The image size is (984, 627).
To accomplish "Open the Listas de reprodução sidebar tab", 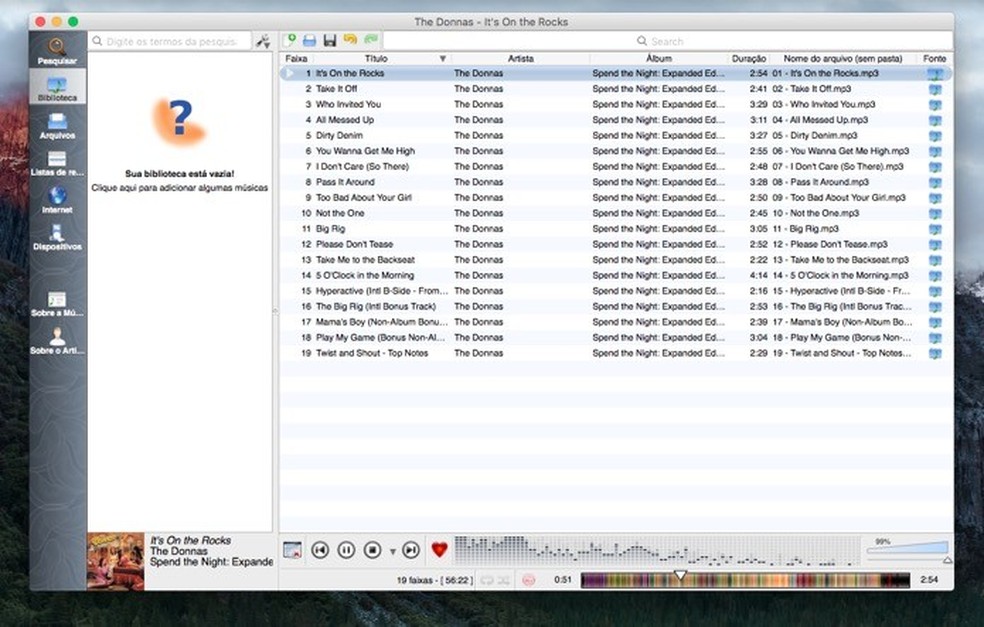I will pyautogui.click(x=57, y=163).
